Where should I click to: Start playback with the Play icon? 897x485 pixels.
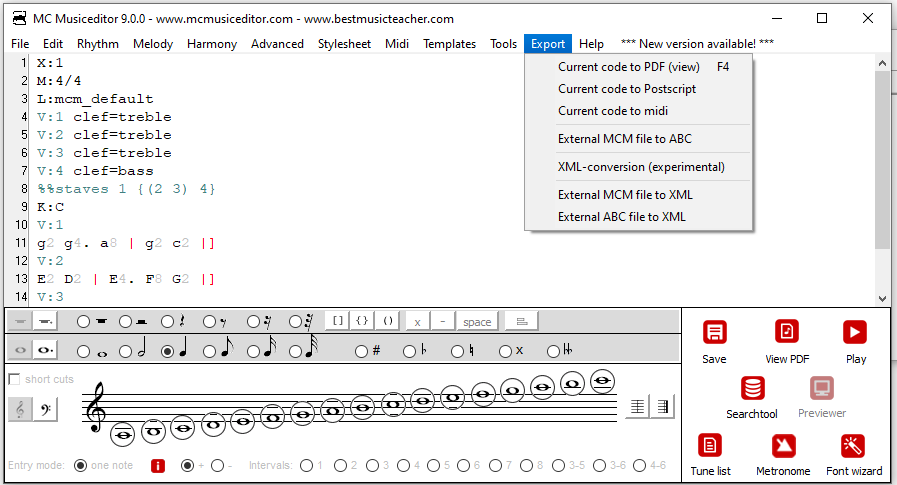(x=855, y=332)
